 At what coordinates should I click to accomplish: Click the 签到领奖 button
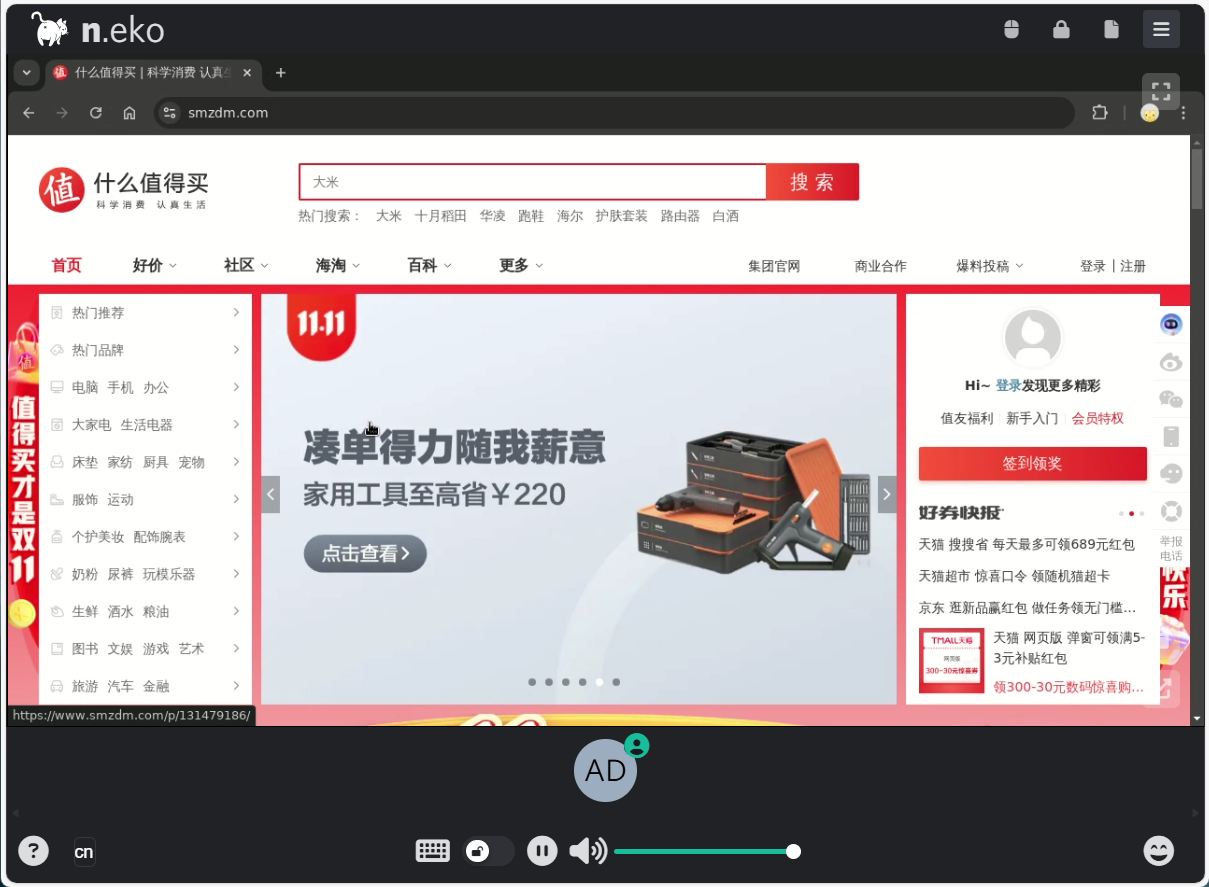[1032, 464]
